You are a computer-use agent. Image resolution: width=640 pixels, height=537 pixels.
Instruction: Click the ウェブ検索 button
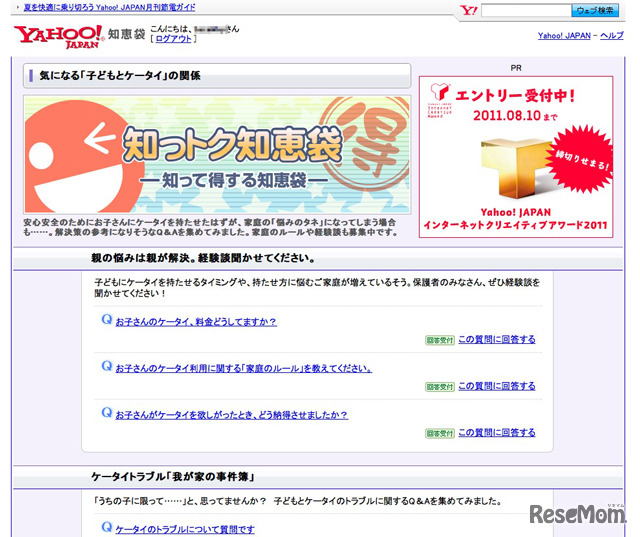pyautogui.click(x=595, y=11)
